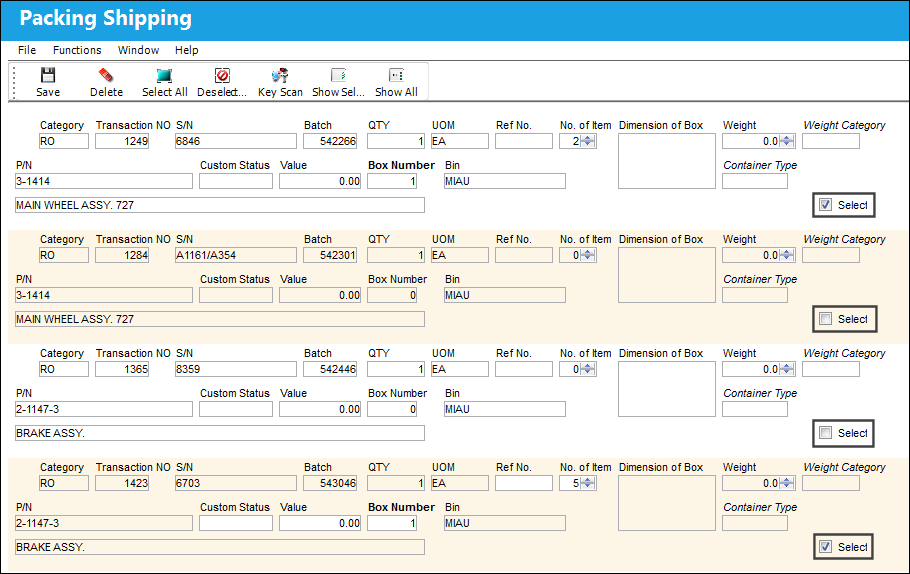
Task: Adjust Weight spinner for transaction 1423
Action: (787, 483)
